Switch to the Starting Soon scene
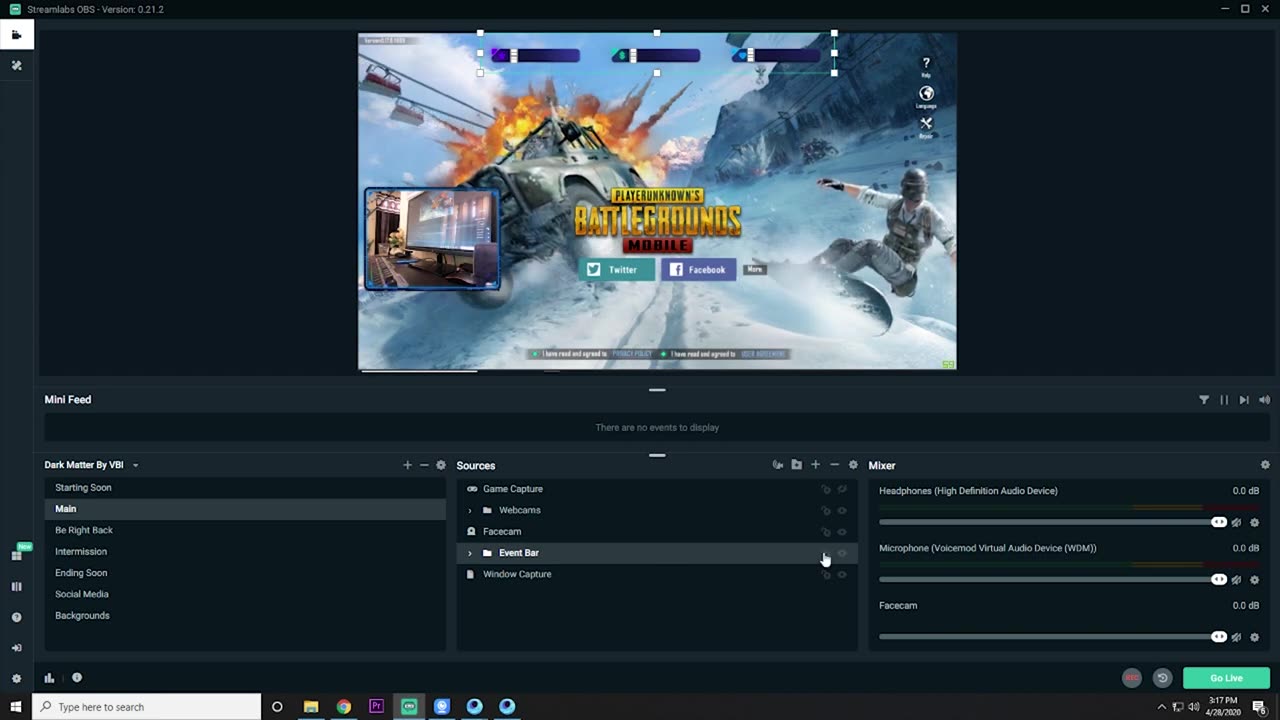The image size is (1280, 720). click(245, 488)
